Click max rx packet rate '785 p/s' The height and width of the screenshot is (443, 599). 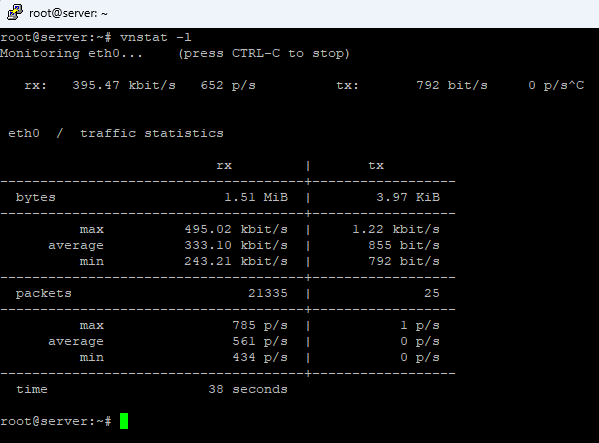(260, 326)
